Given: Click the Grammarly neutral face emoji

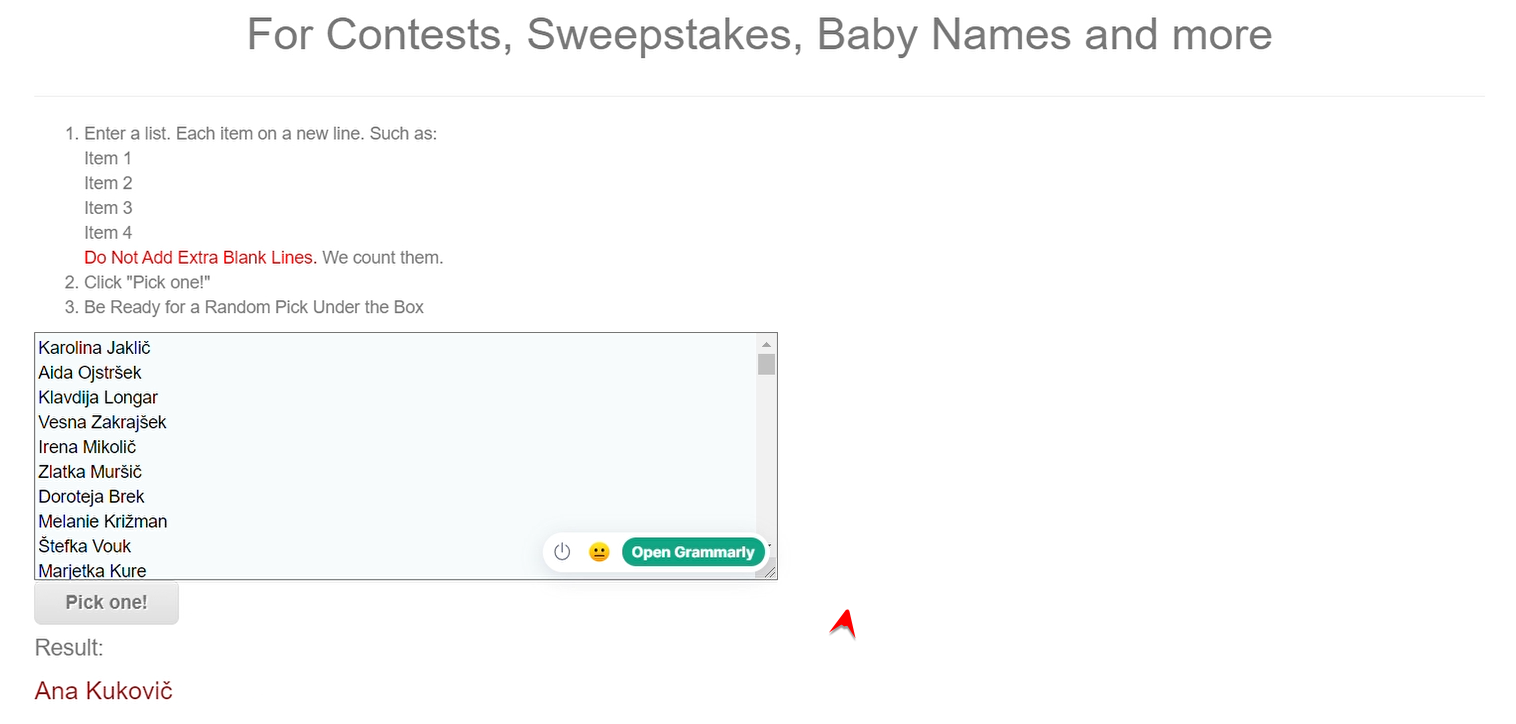Looking at the screenshot, I should click(599, 552).
